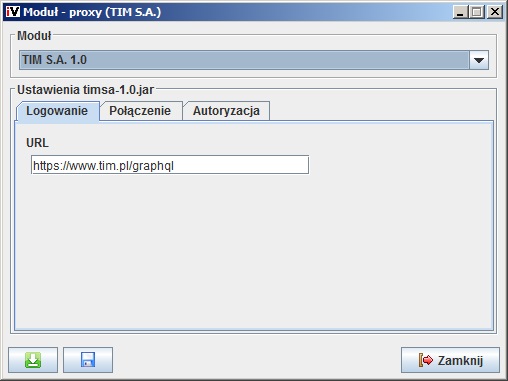Select the TIM S.A. 1.0 combo box
This screenshot has width=508, height=381.
click(x=254, y=60)
